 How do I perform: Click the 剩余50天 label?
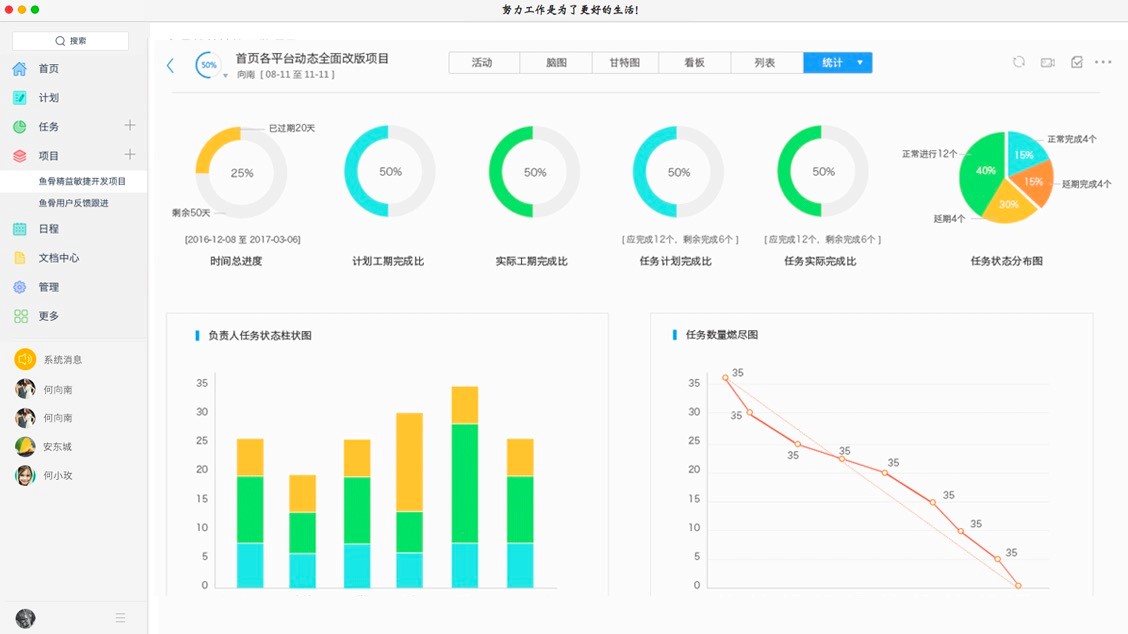coord(191,213)
